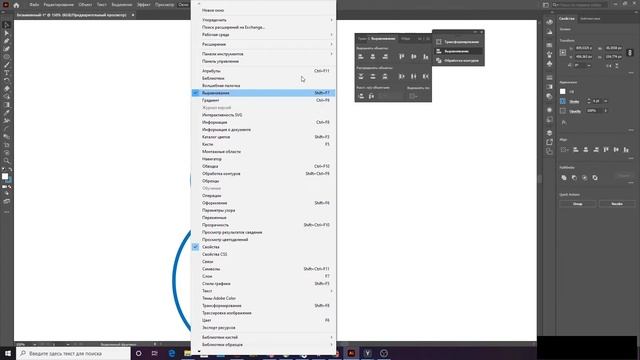Image resolution: width=640 pixels, height=360 pixels.
Task: Click fill swatch at bottom of toolbar
Action: pyautogui.click(x=5, y=176)
